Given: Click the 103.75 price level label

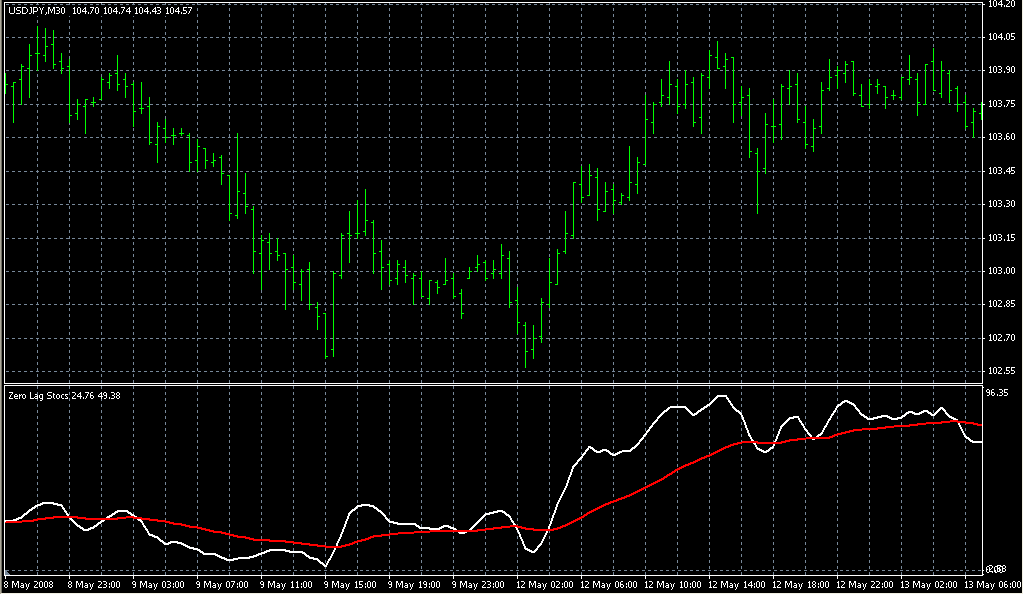Looking at the screenshot, I should tap(1002, 104).
